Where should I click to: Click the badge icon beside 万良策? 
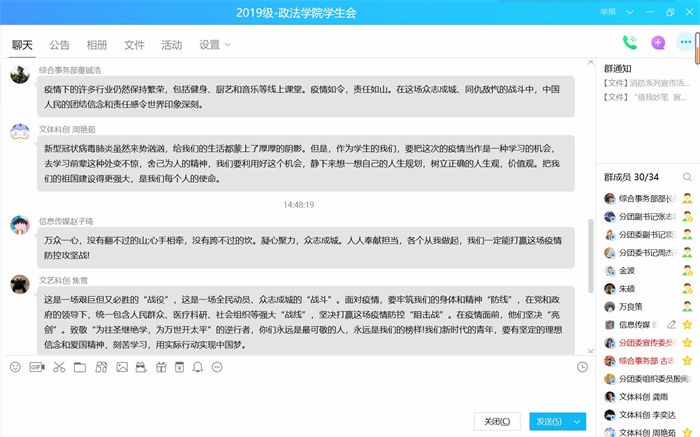[687, 307]
